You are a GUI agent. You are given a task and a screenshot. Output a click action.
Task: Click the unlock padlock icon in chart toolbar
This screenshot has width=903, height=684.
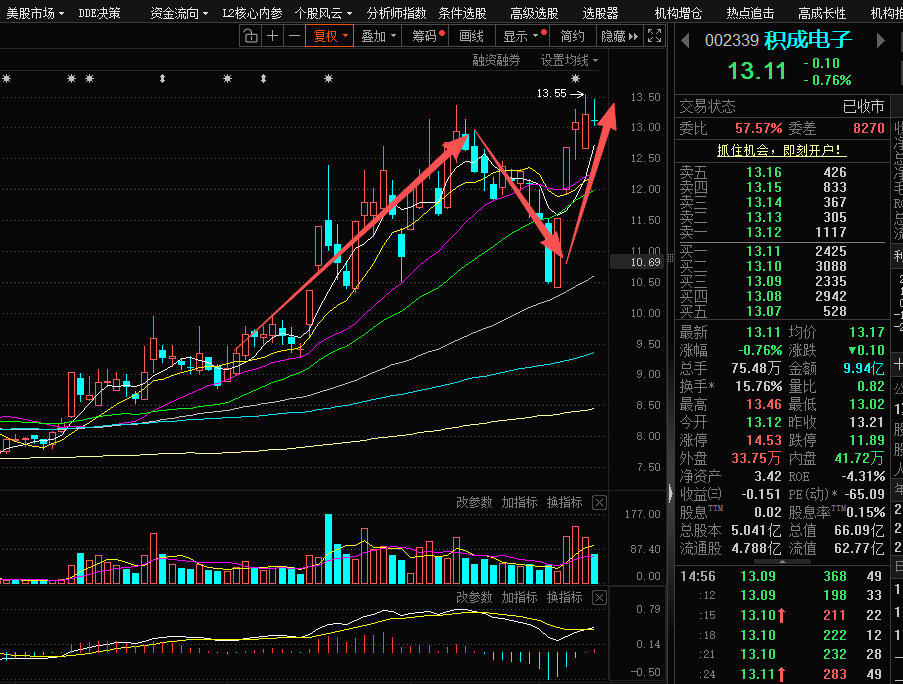[251, 36]
